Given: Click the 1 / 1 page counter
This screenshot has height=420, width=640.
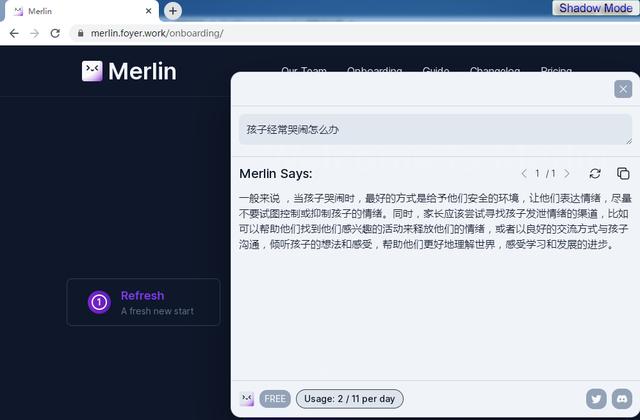Looking at the screenshot, I should (x=545, y=173).
